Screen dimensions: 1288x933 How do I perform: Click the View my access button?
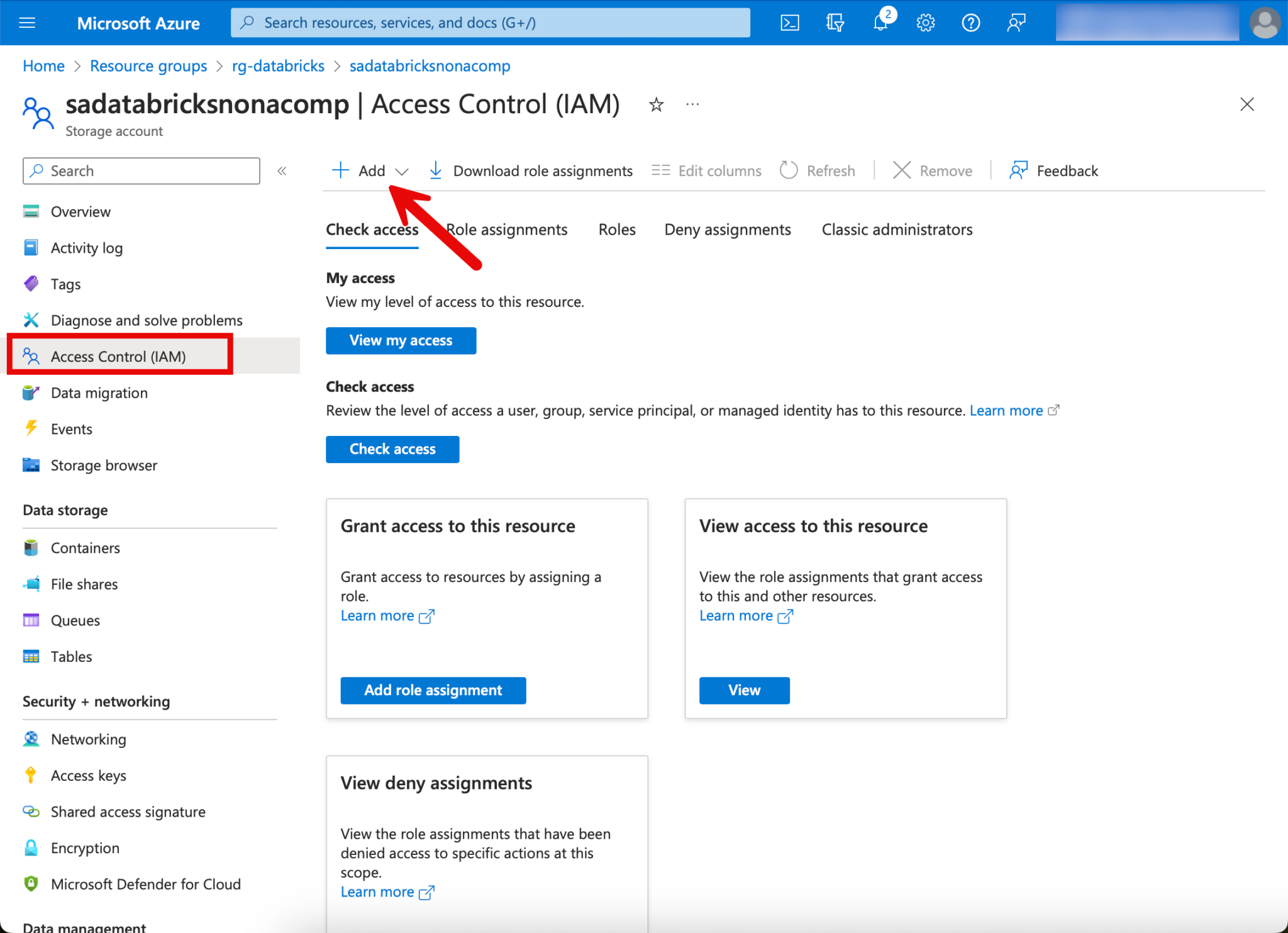(401, 340)
